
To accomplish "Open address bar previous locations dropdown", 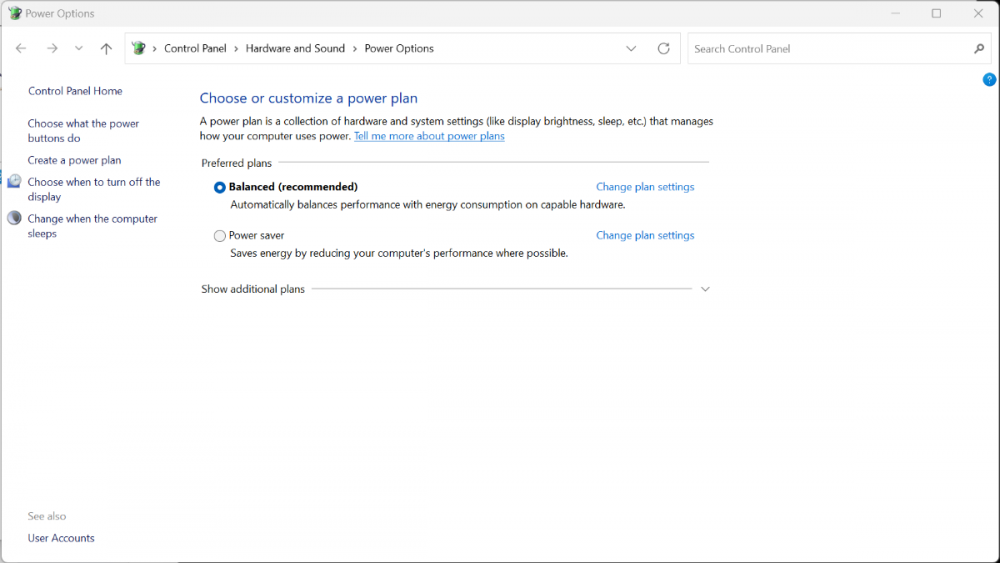I will pos(631,49).
